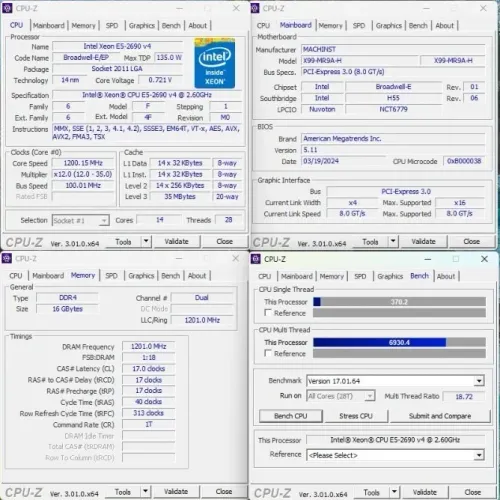Click the CPU-Z app icon in Mainboard window

pyautogui.click(x=255, y=8)
